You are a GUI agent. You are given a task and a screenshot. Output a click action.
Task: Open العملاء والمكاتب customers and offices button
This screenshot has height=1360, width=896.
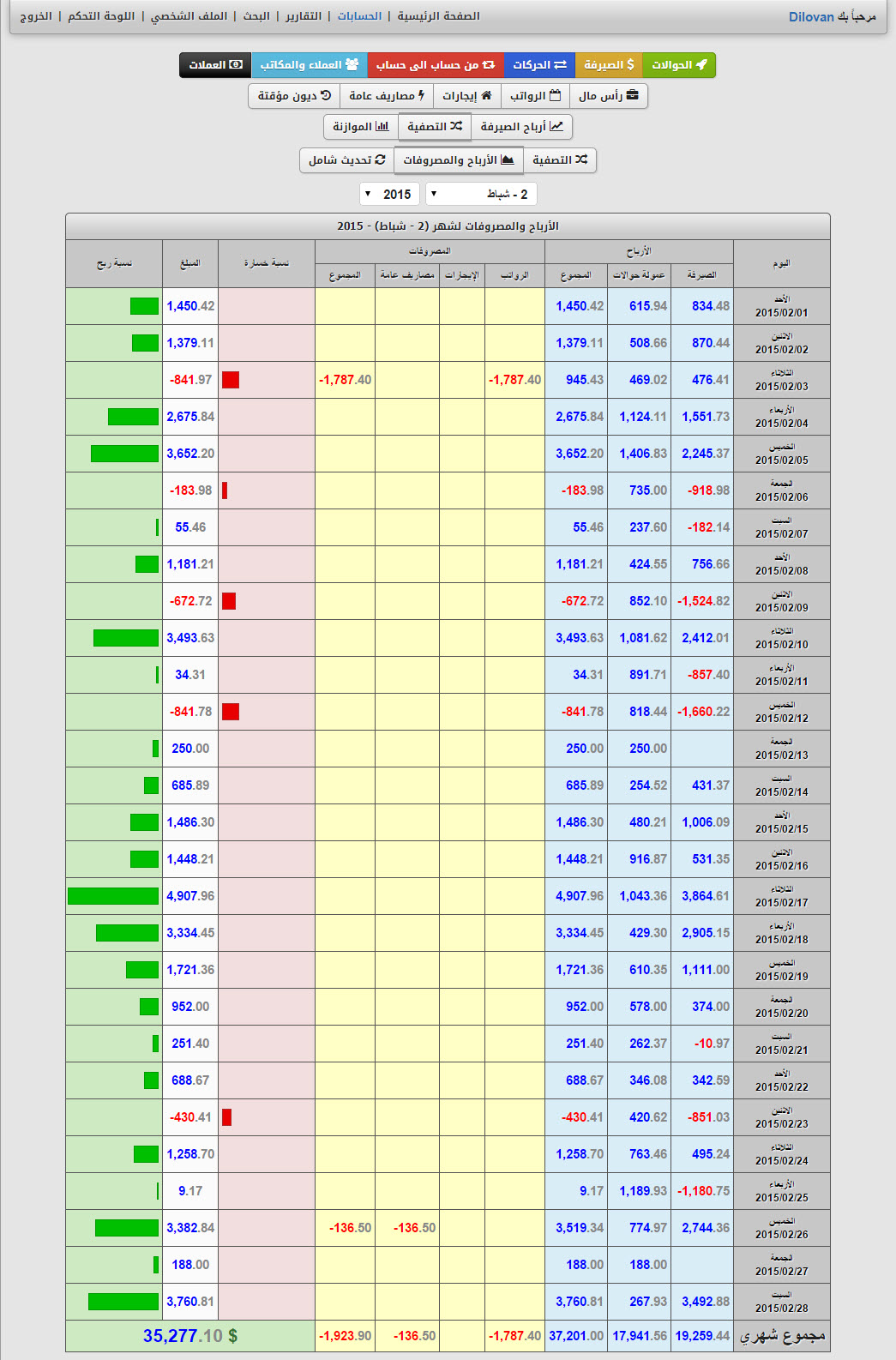(310, 65)
